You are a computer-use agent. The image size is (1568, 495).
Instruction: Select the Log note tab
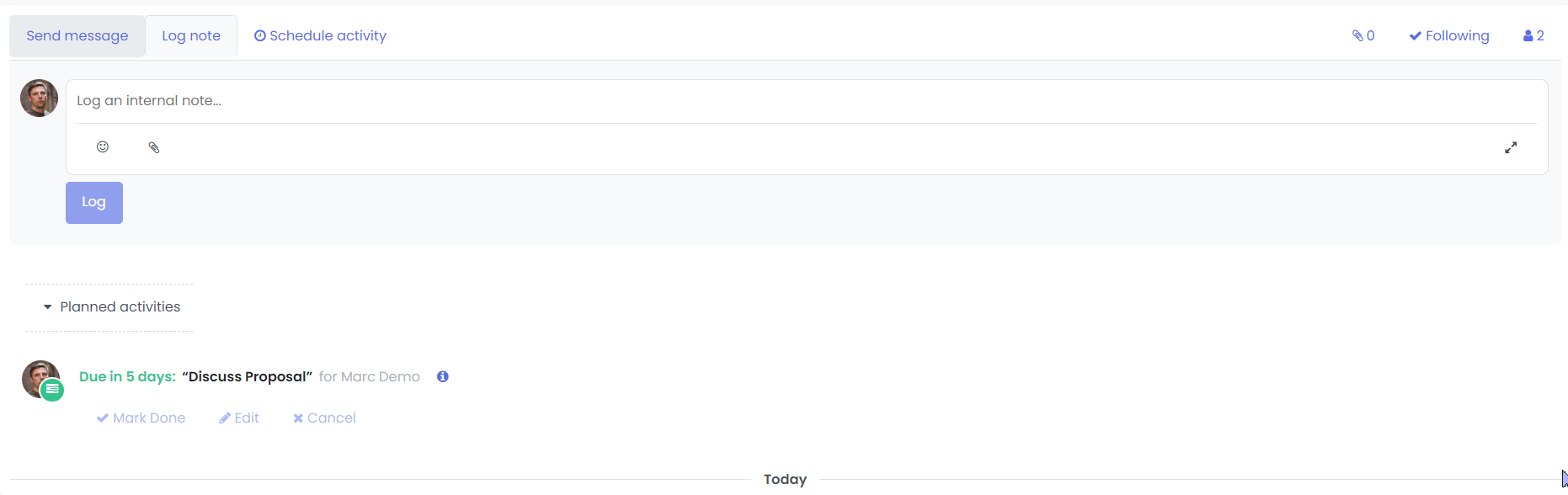click(191, 36)
